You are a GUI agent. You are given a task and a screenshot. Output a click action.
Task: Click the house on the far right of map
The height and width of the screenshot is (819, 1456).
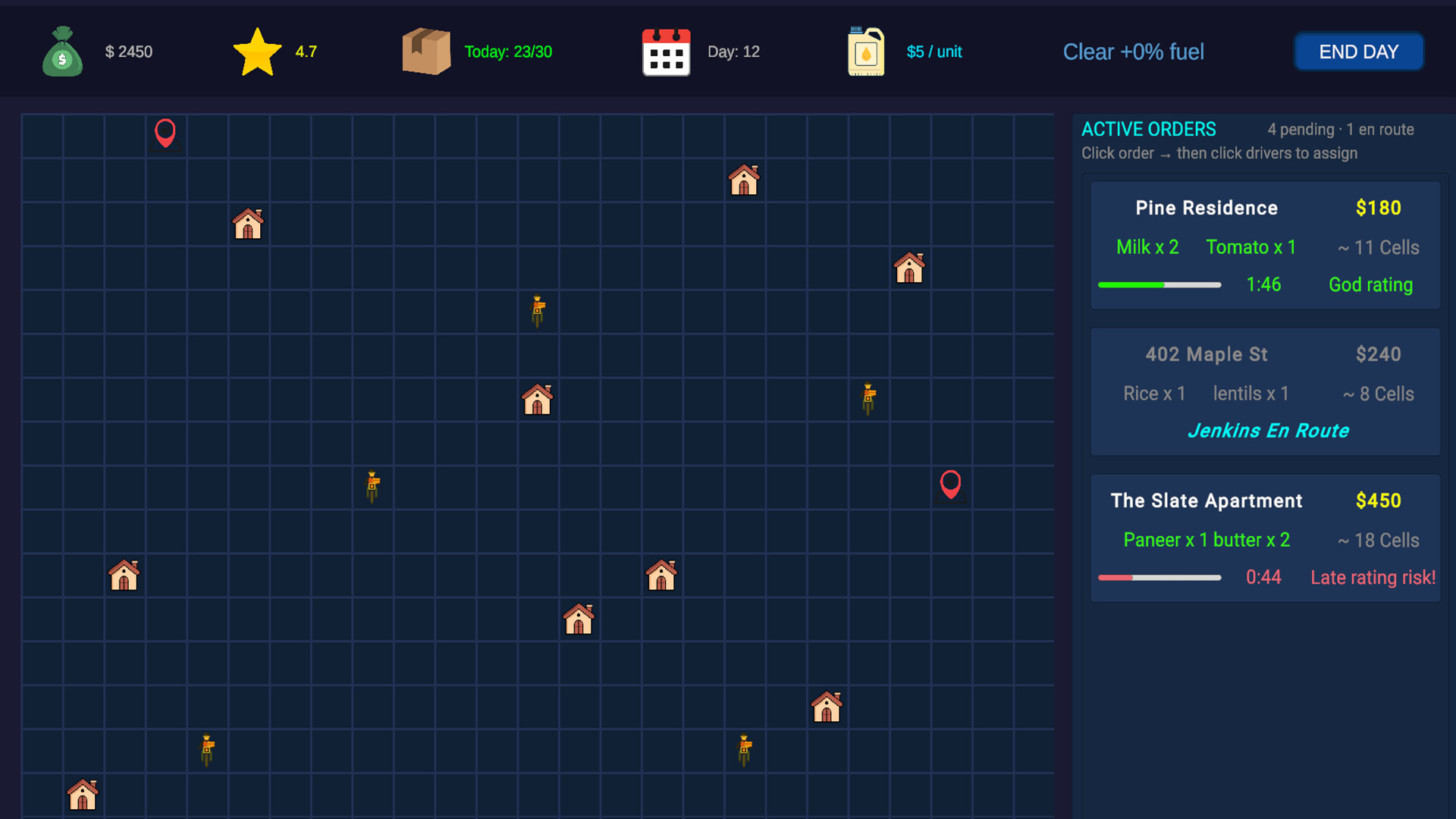909,267
